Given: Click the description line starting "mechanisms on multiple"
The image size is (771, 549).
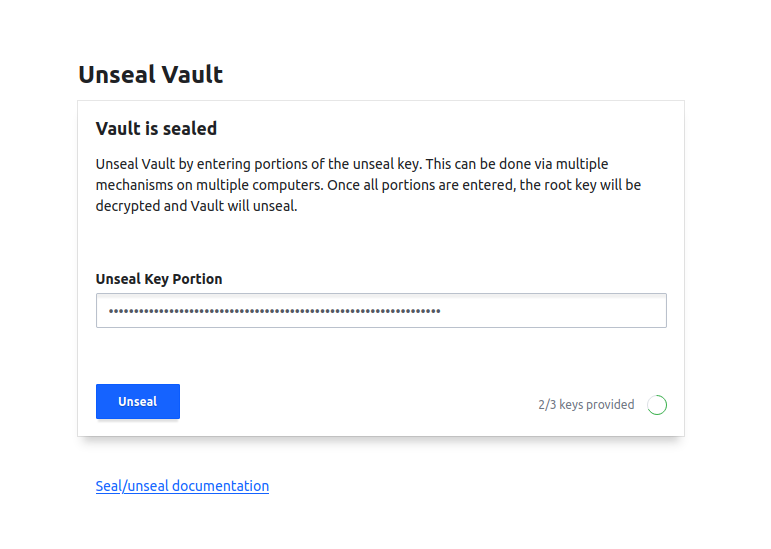Looking at the screenshot, I should pyautogui.click(x=367, y=186).
